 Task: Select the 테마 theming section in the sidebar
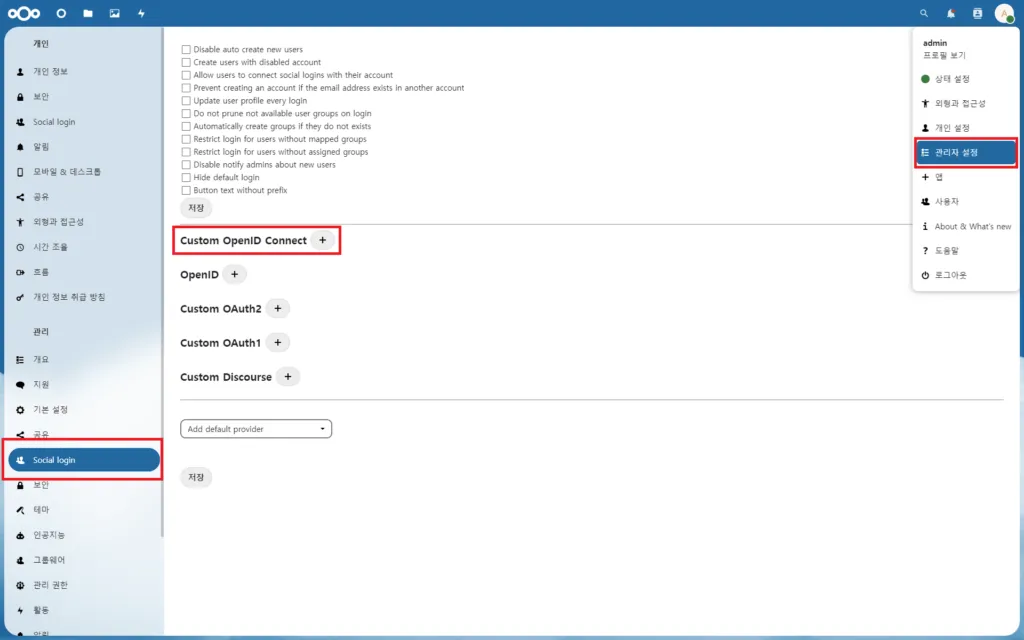40,509
